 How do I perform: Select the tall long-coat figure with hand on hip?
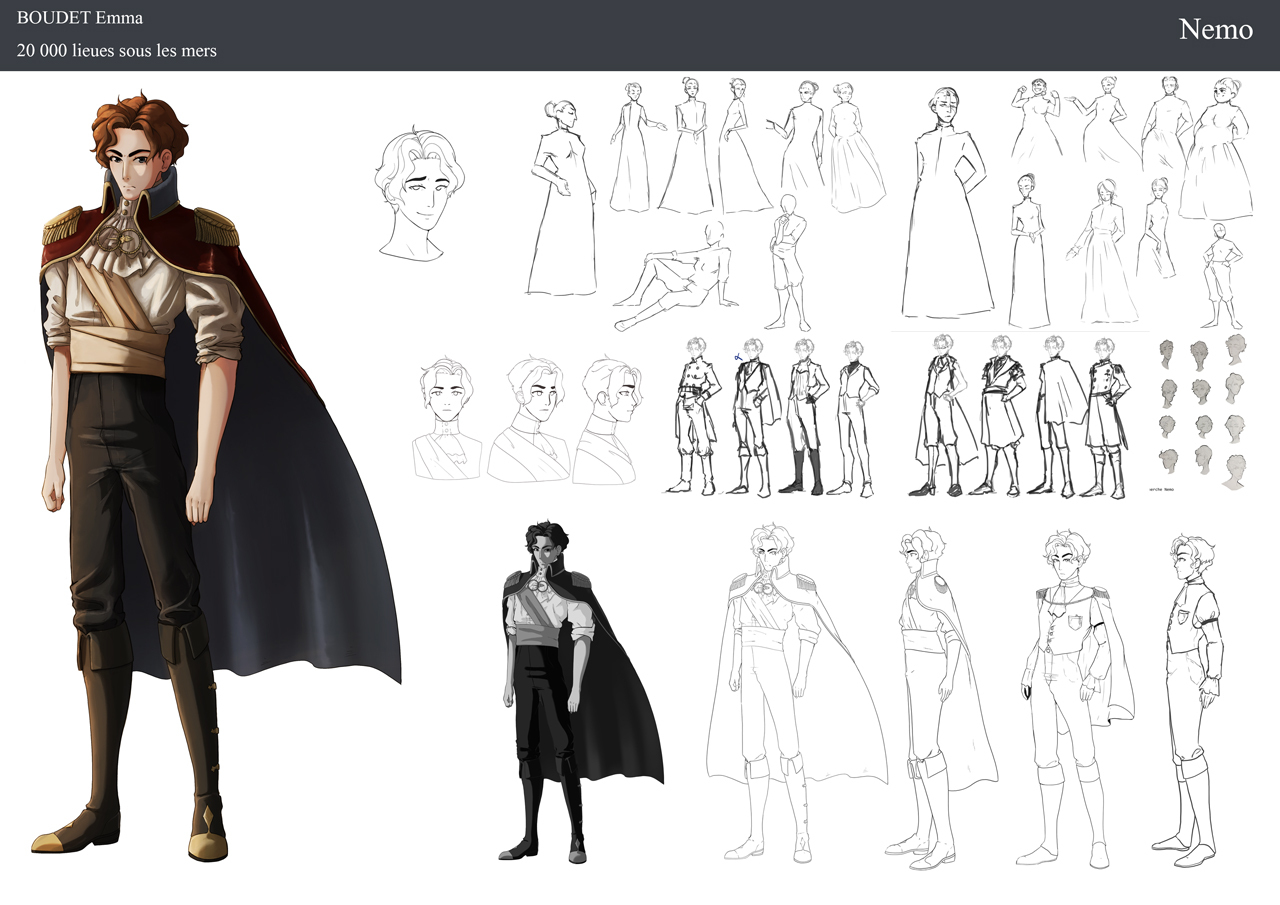pyautogui.click(x=947, y=203)
